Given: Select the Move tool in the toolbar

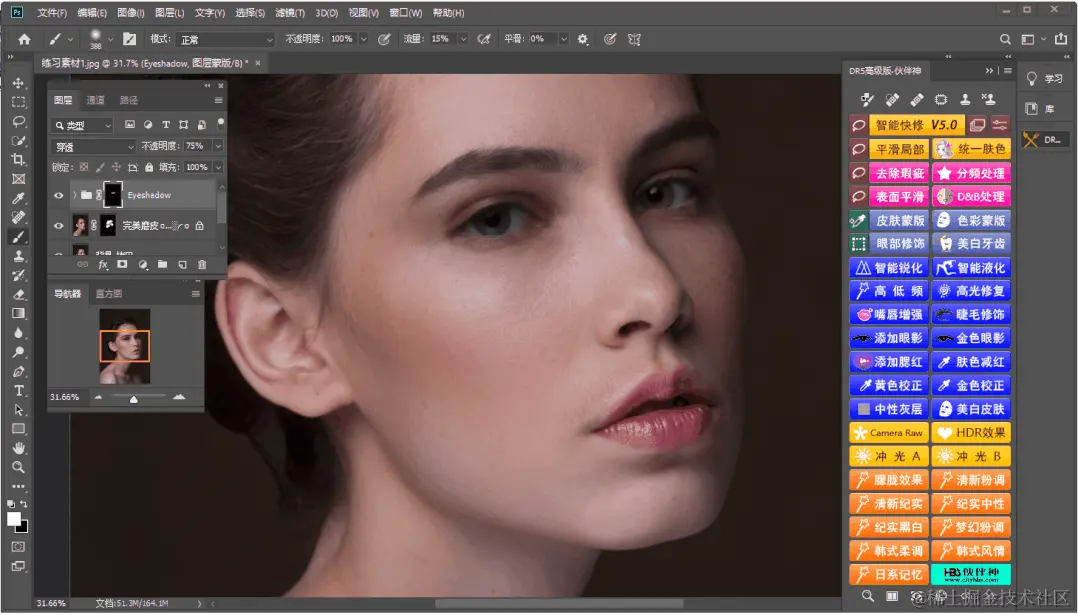Looking at the screenshot, I should point(18,83).
